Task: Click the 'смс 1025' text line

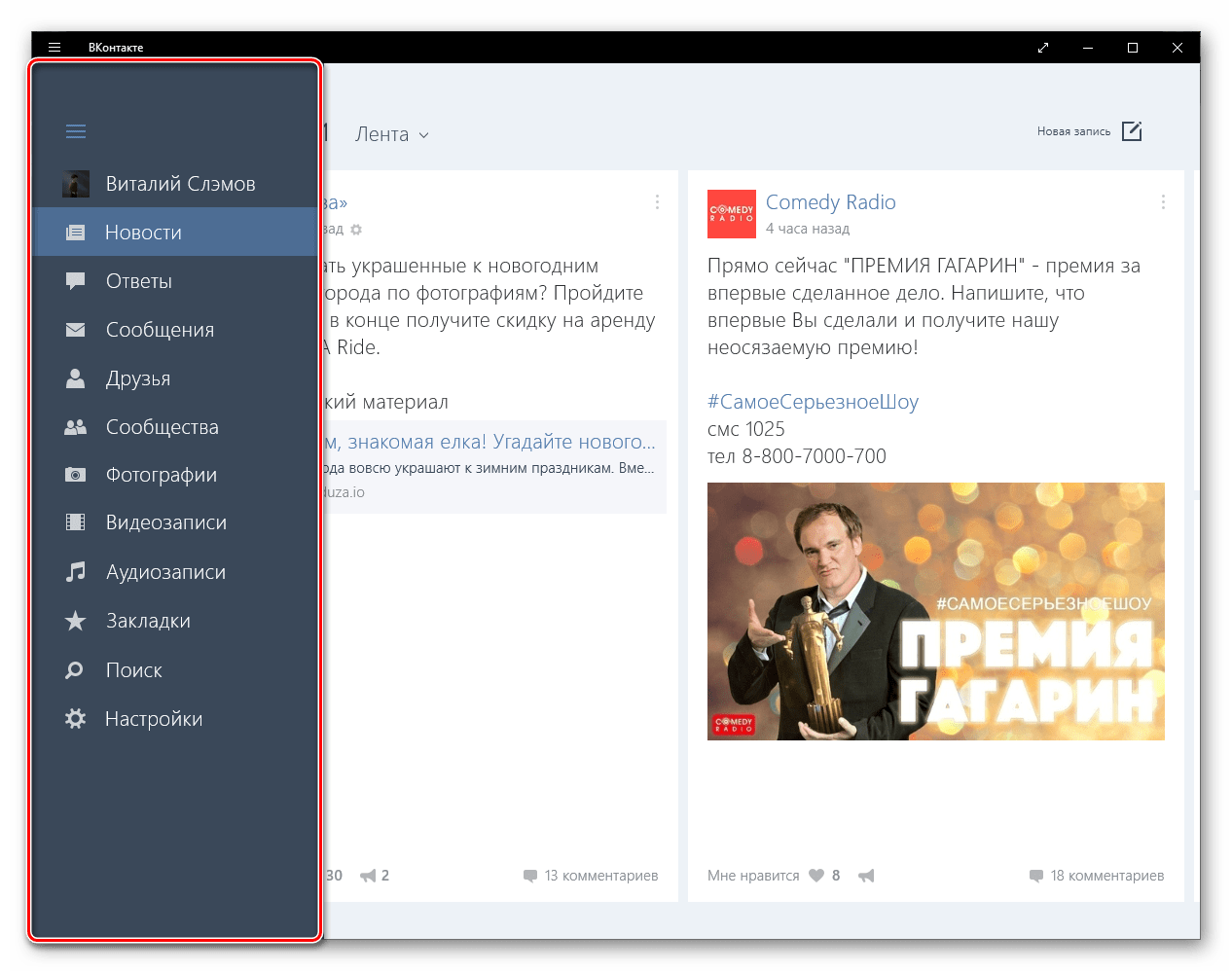Action: [x=746, y=429]
